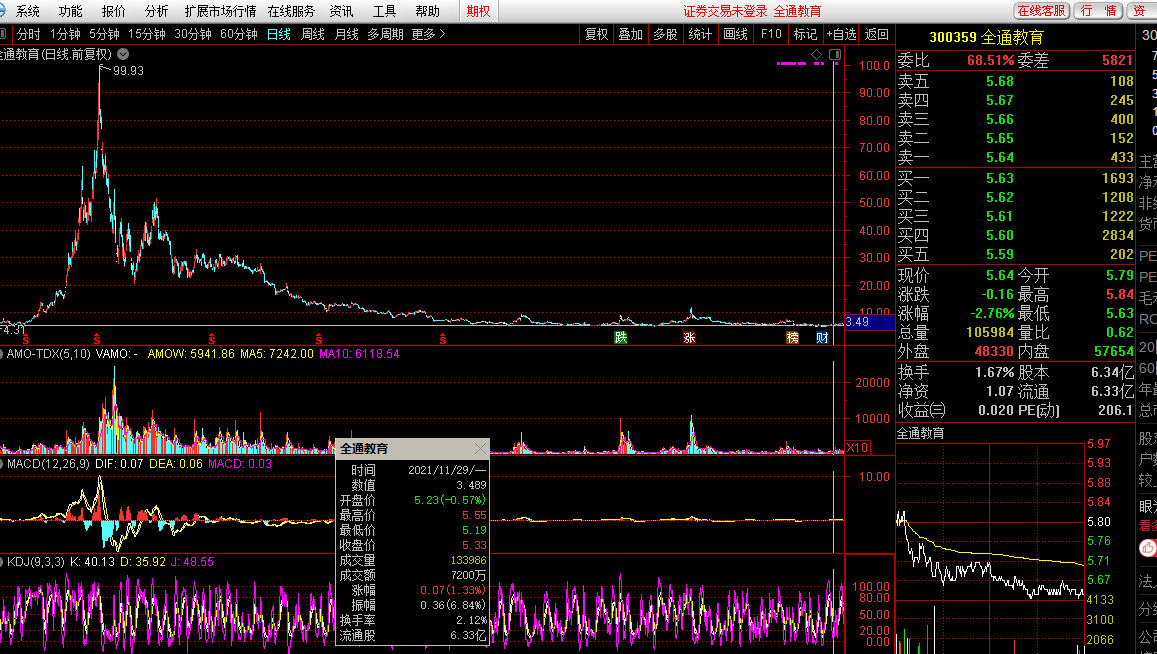Open the 分析 menu
This screenshot has width=1157, height=654.
coord(156,11)
